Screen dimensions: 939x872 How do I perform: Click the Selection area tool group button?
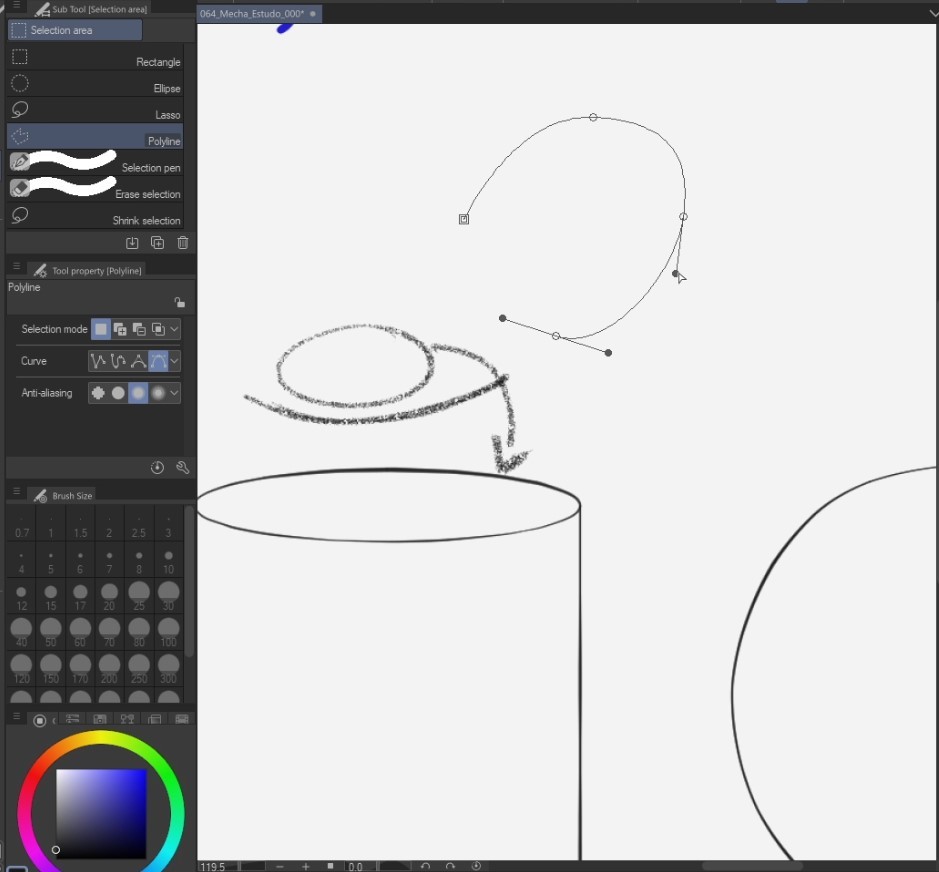(75, 30)
